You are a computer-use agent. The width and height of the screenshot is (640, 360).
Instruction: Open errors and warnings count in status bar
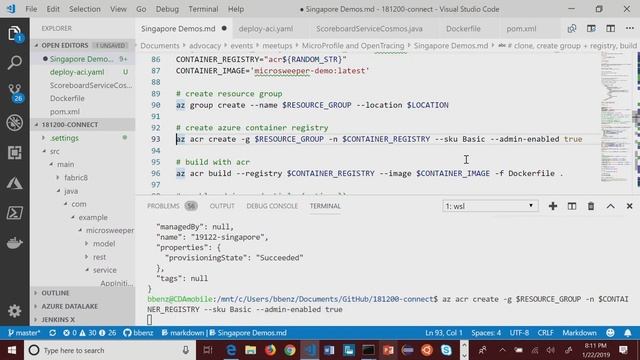(89, 333)
